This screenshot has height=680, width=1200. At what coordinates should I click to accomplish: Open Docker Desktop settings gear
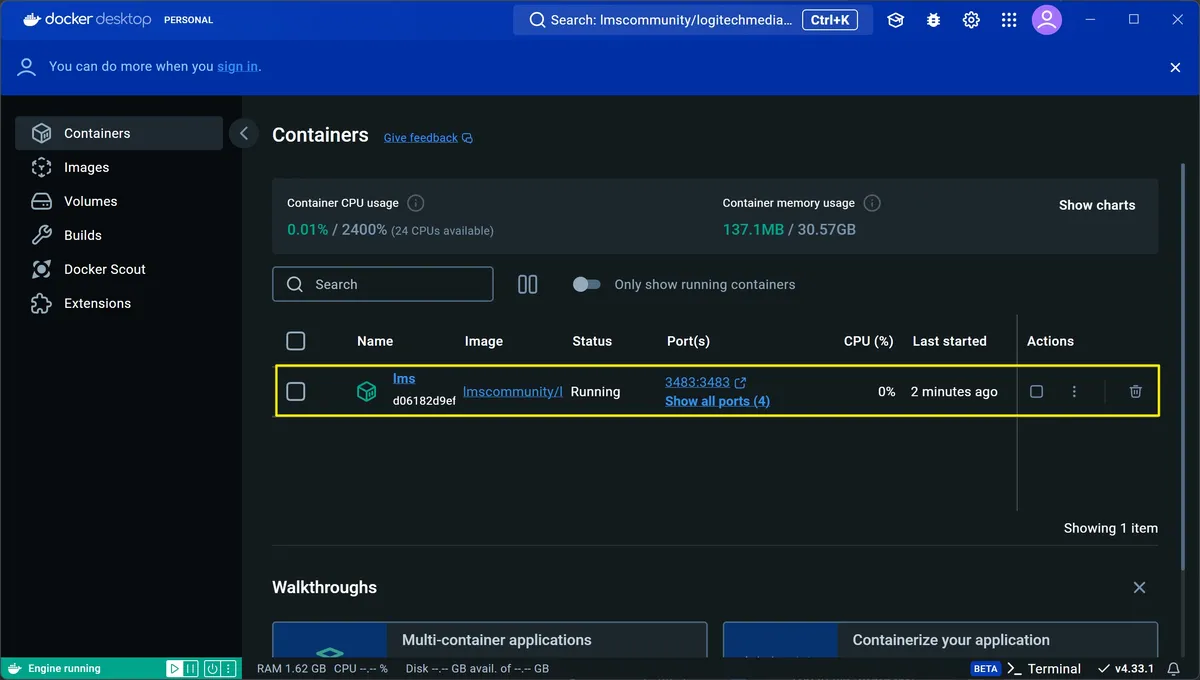pos(971,20)
